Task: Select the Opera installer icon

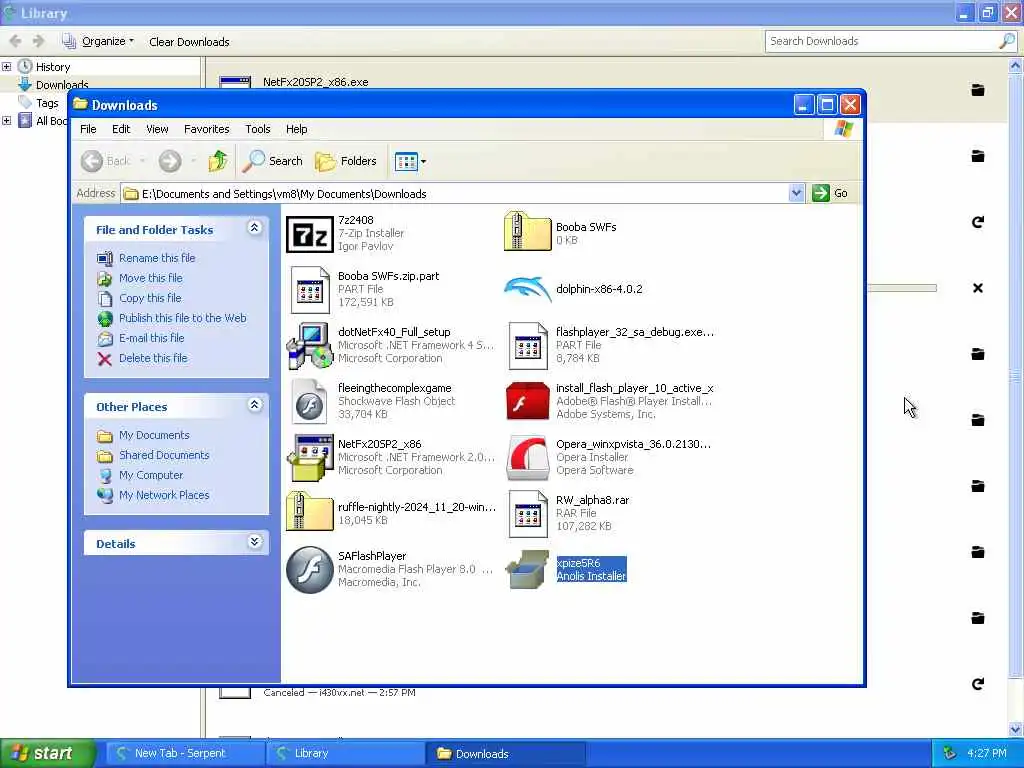Action: tap(528, 458)
